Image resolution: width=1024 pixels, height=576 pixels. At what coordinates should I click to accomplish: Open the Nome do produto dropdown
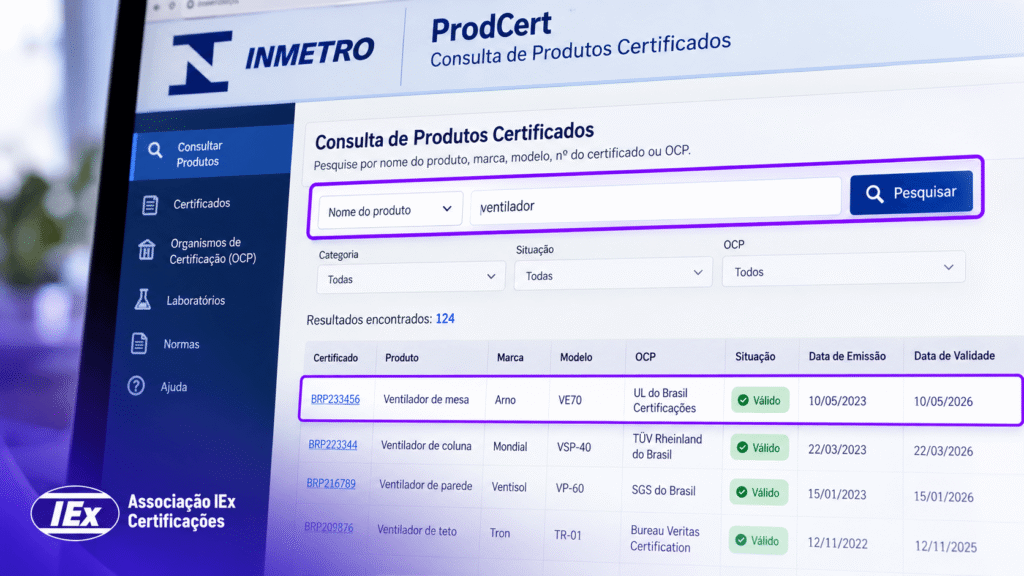[x=390, y=210]
